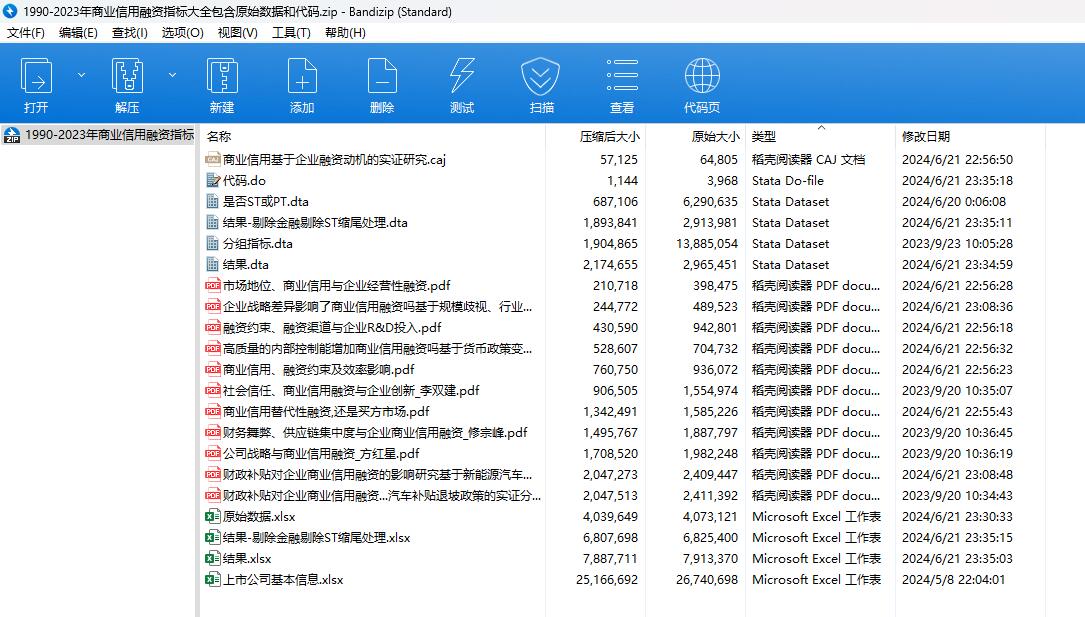Select file 财政补贴对企业商业信用融资的影响研究基于新能源汽车 PDF
Image resolution: width=1085 pixels, height=617 pixels.
(x=377, y=475)
